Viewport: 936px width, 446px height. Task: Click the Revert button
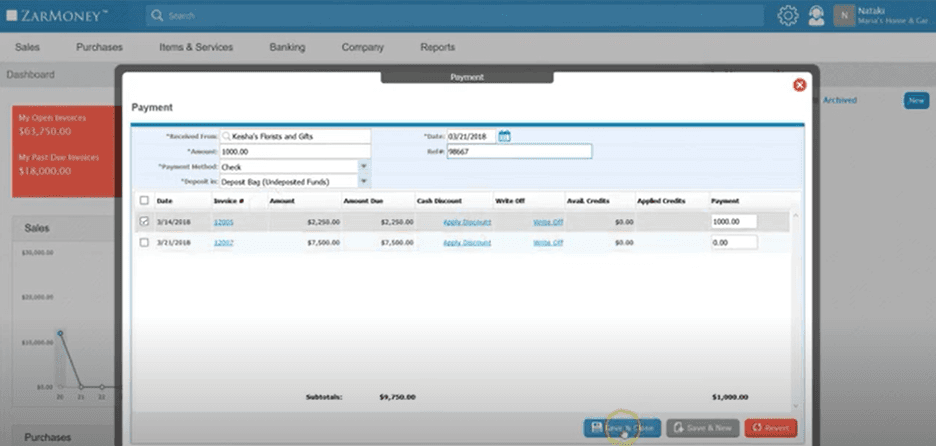click(x=770, y=427)
